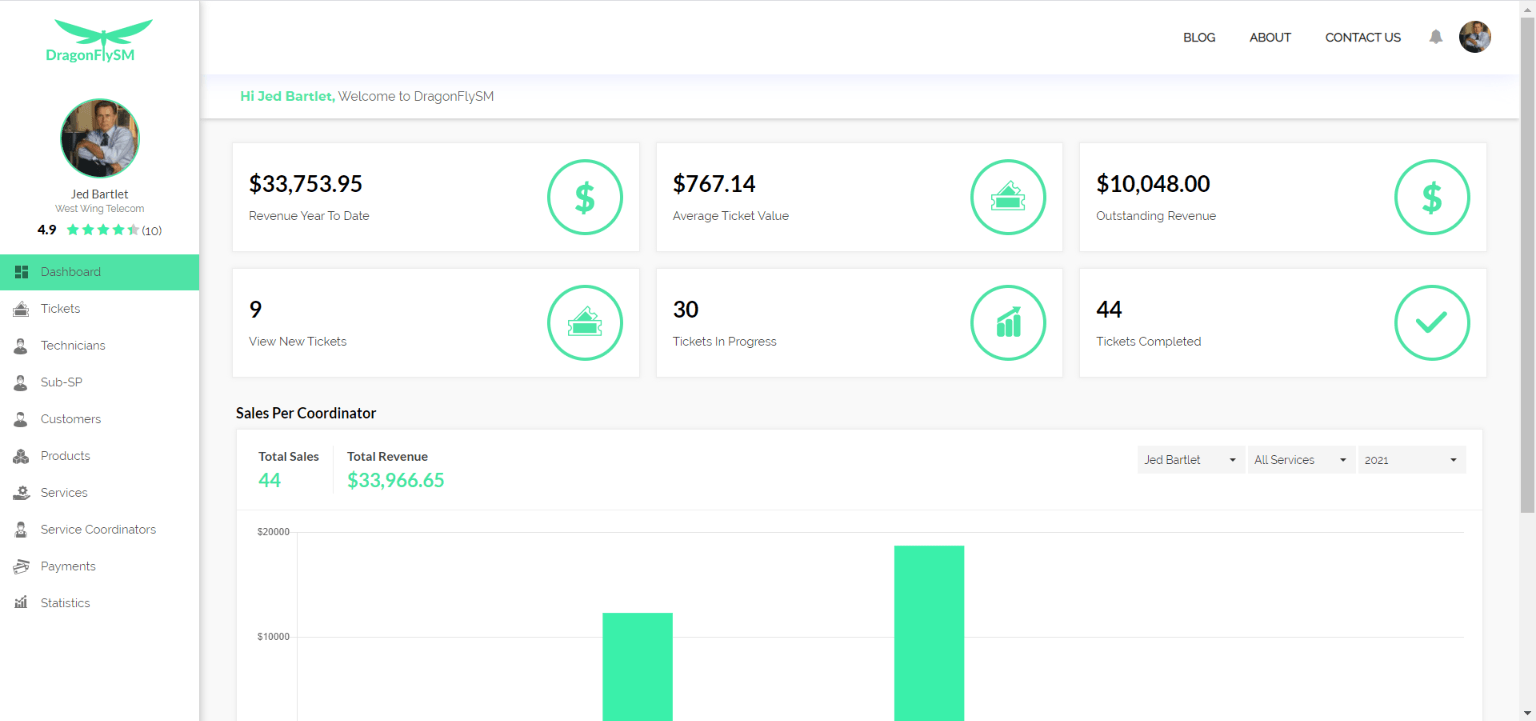Click checkmark icon on Tickets Completed
Image resolution: width=1536 pixels, height=721 pixels.
[1432, 323]
